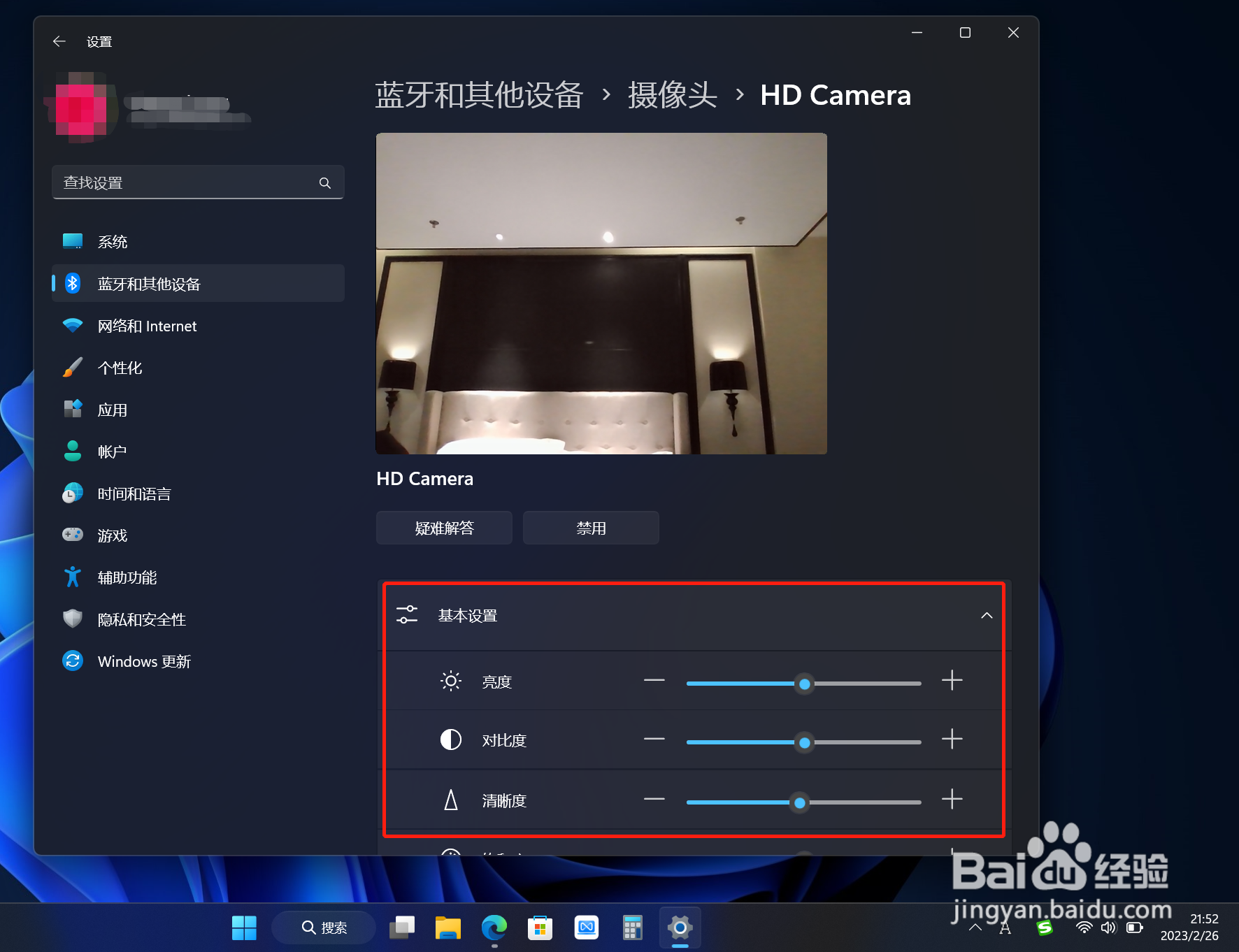The image size is (1239, 952).
Task: Navigate to 摄像头 breadcrumb
Action: pos(672,95)
